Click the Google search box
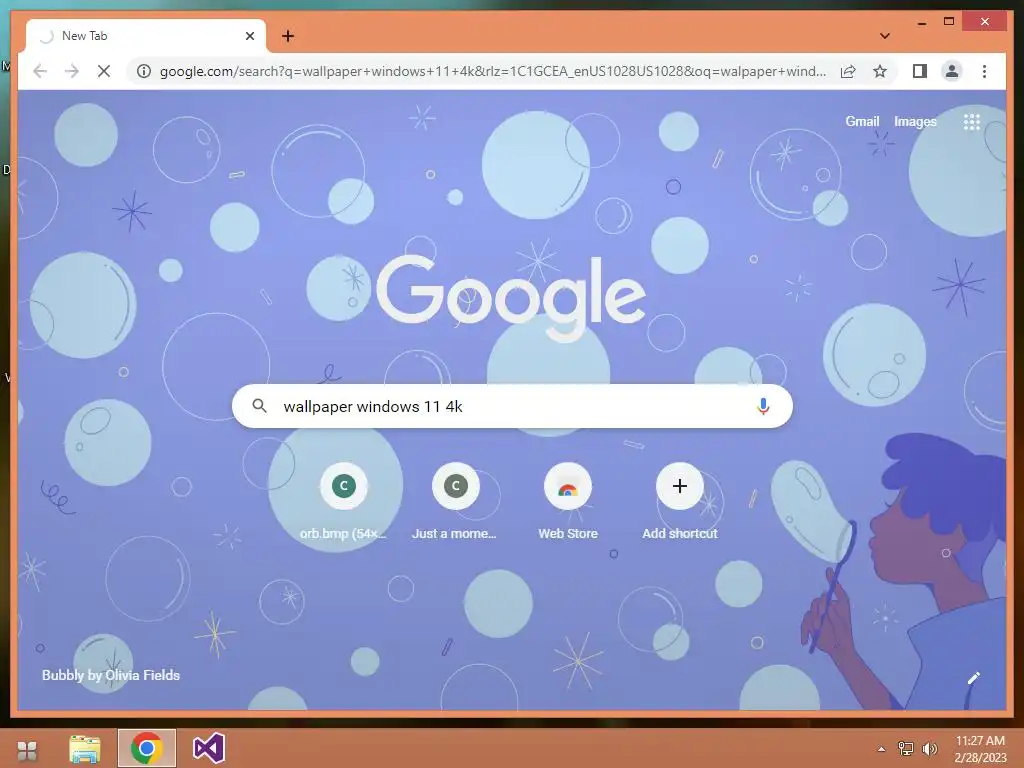 point(512,406)
